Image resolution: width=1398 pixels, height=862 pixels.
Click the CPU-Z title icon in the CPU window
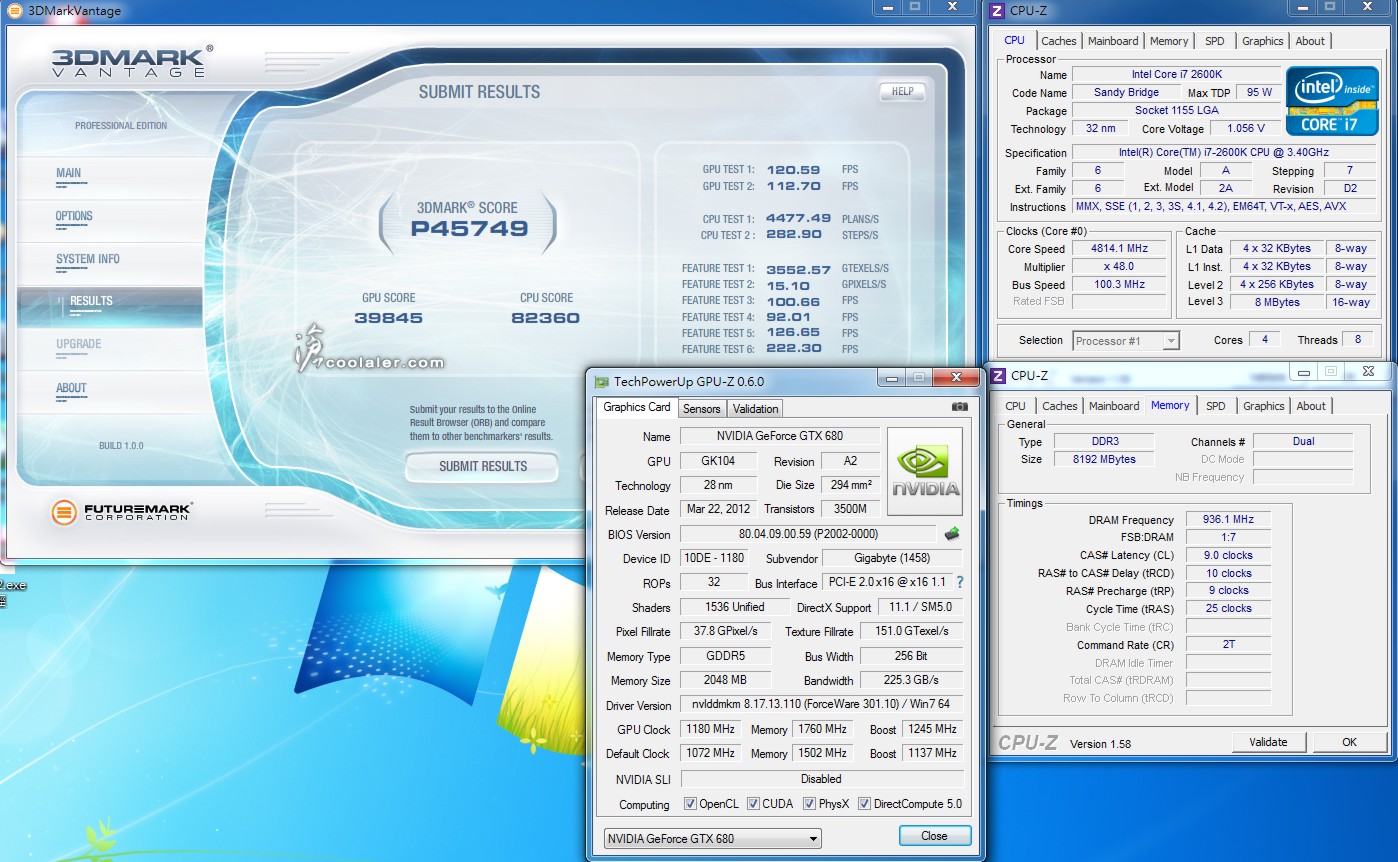tap(996, 11)
